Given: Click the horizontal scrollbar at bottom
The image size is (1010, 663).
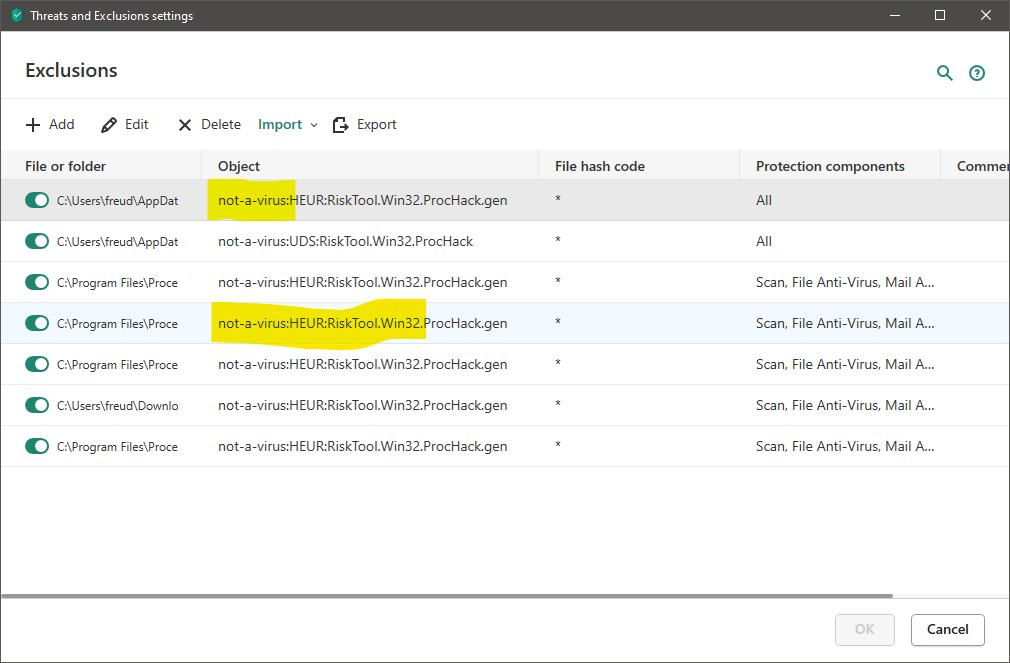Looking at the screenshot, I should point(447,596).
